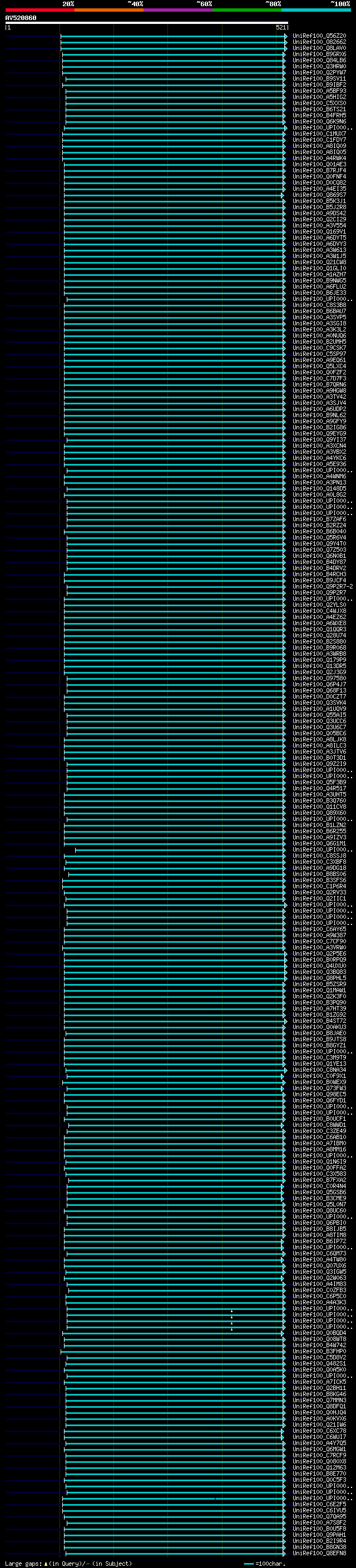Select the UniRef100_Q2P5E6 label
The width and height of the screenshot is (356, 1568).
point(319,954)
